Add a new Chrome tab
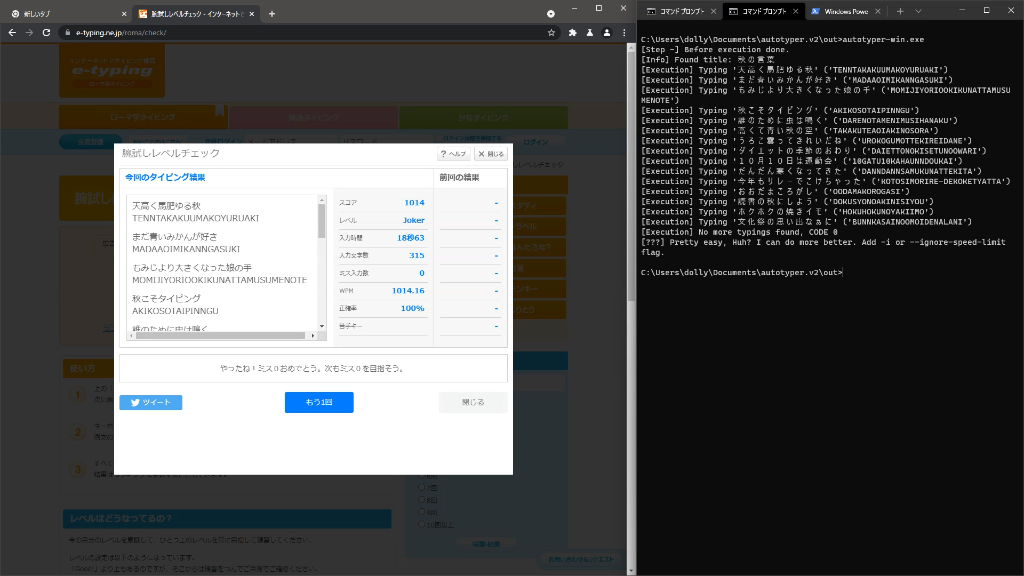1024x576 pixels. click(x=272, y=14)
